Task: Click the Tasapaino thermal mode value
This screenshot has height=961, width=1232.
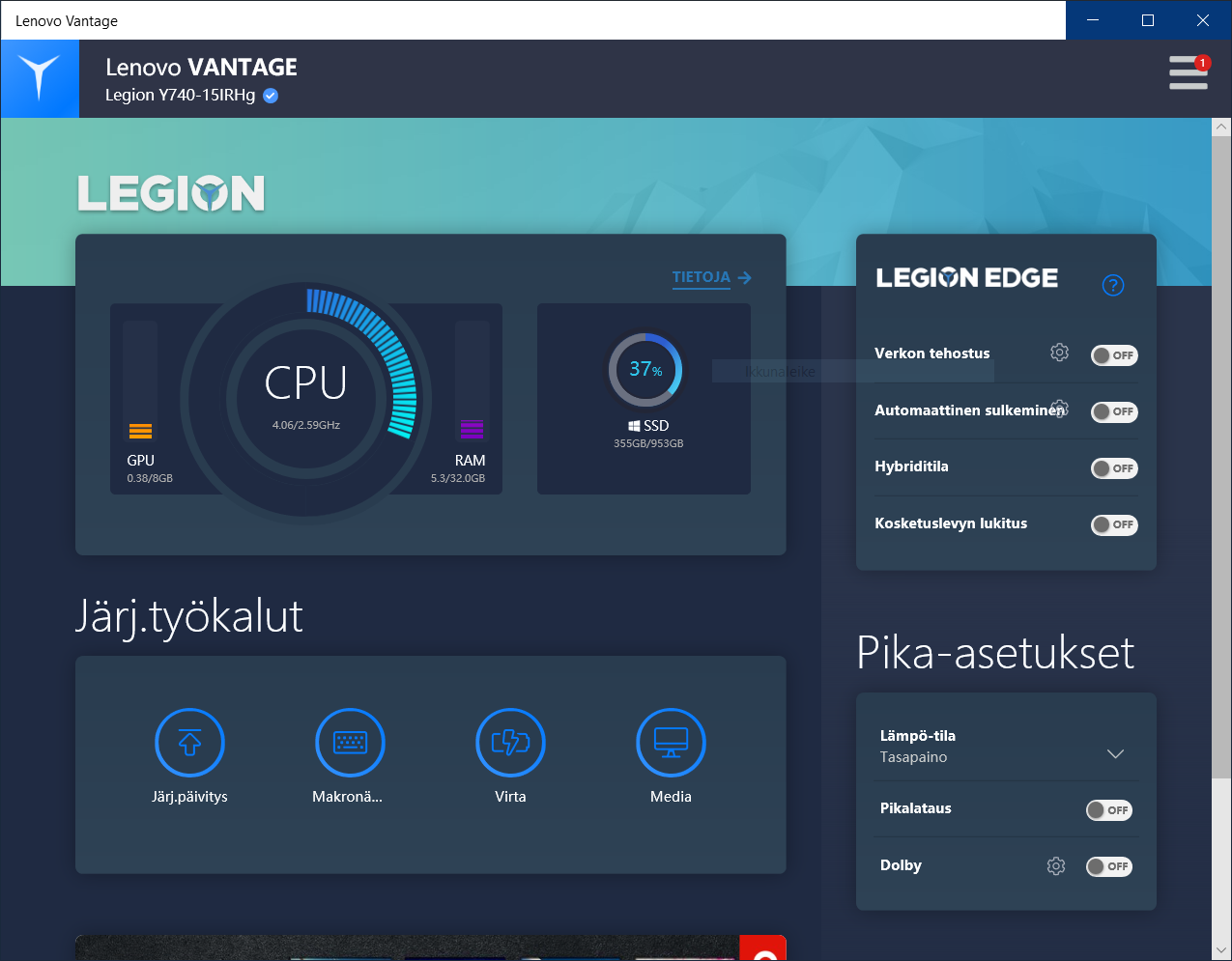Action: (913, 757)
